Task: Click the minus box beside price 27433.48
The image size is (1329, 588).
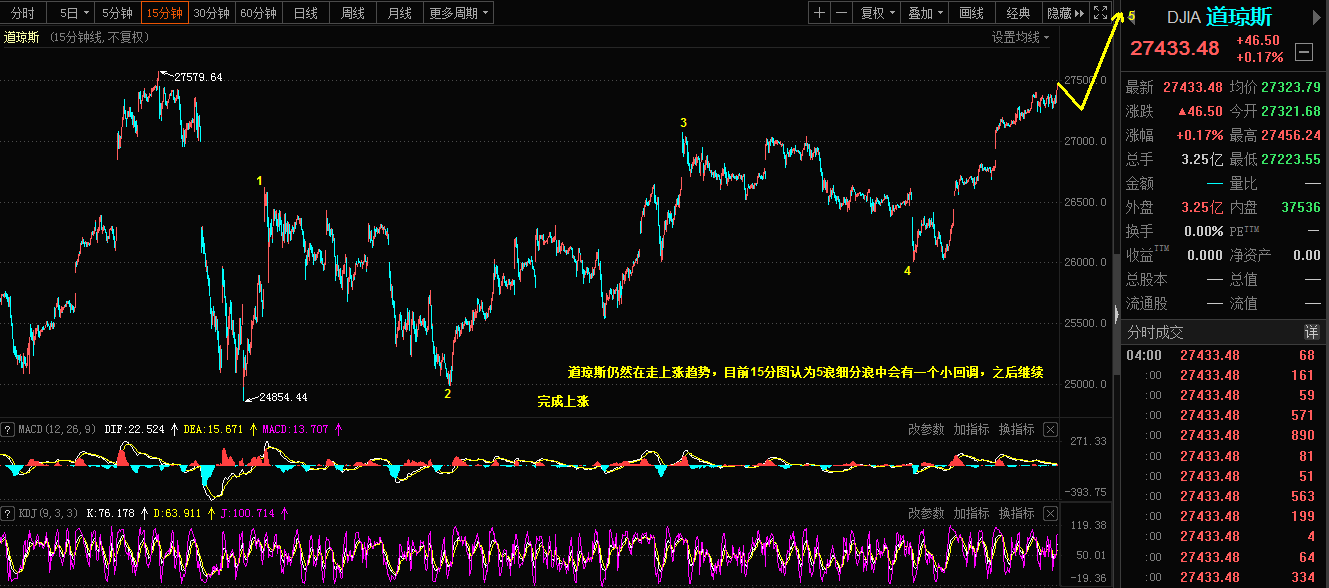Action: pyautogui.click(x=1304, y=52)
